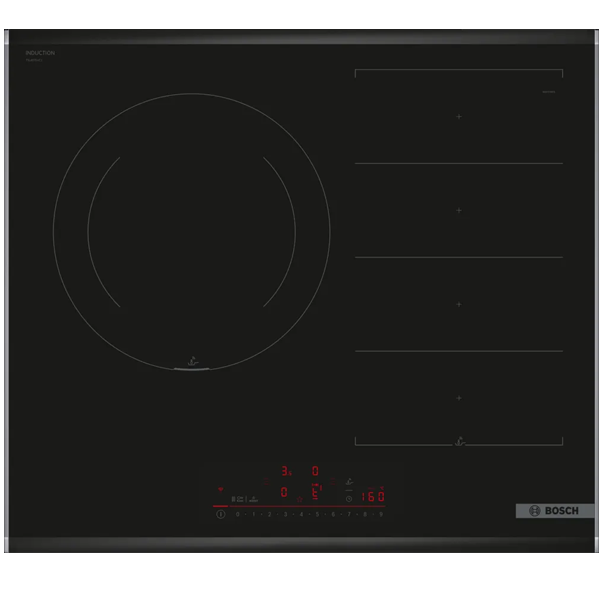This screenshot has width=600, height=600.
Task: Choose level 2 on the power scale
Action: [269, 514]
